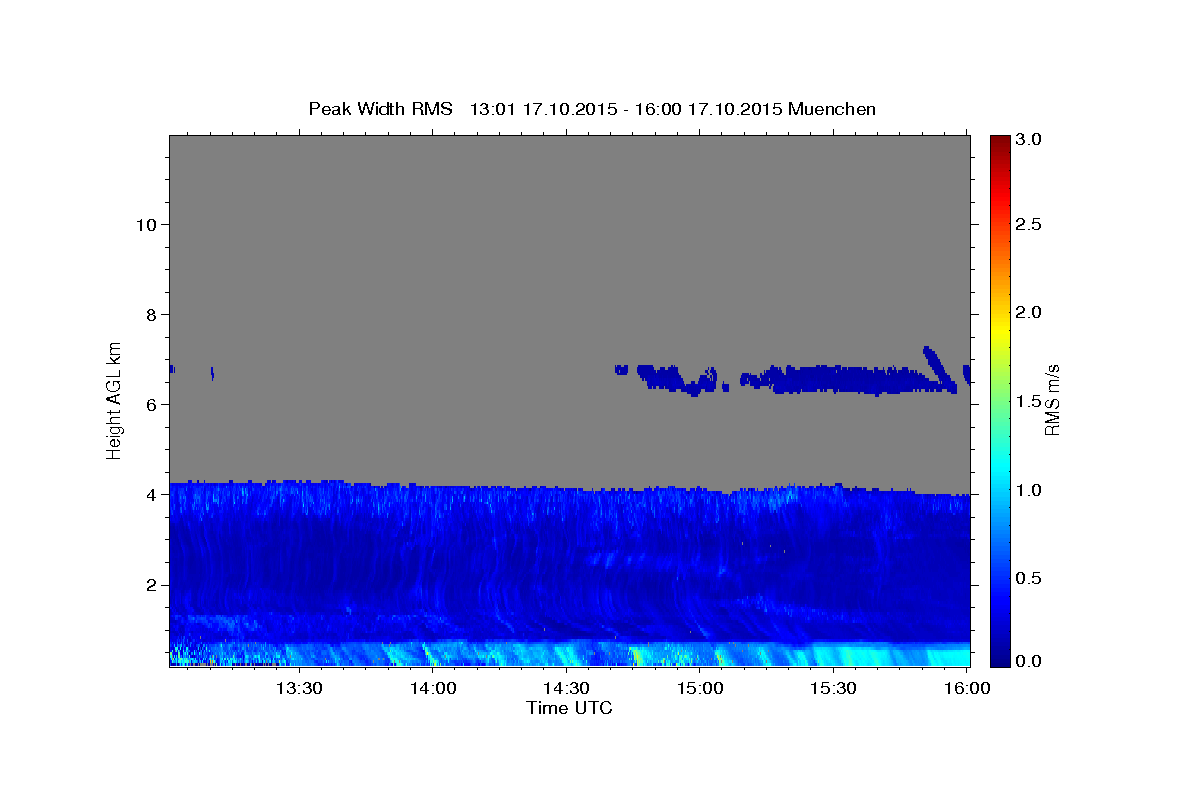This screenshot has width=1200, height=800.
Task: Click the 15:00 time tick label
Action: tap(700, 688)
